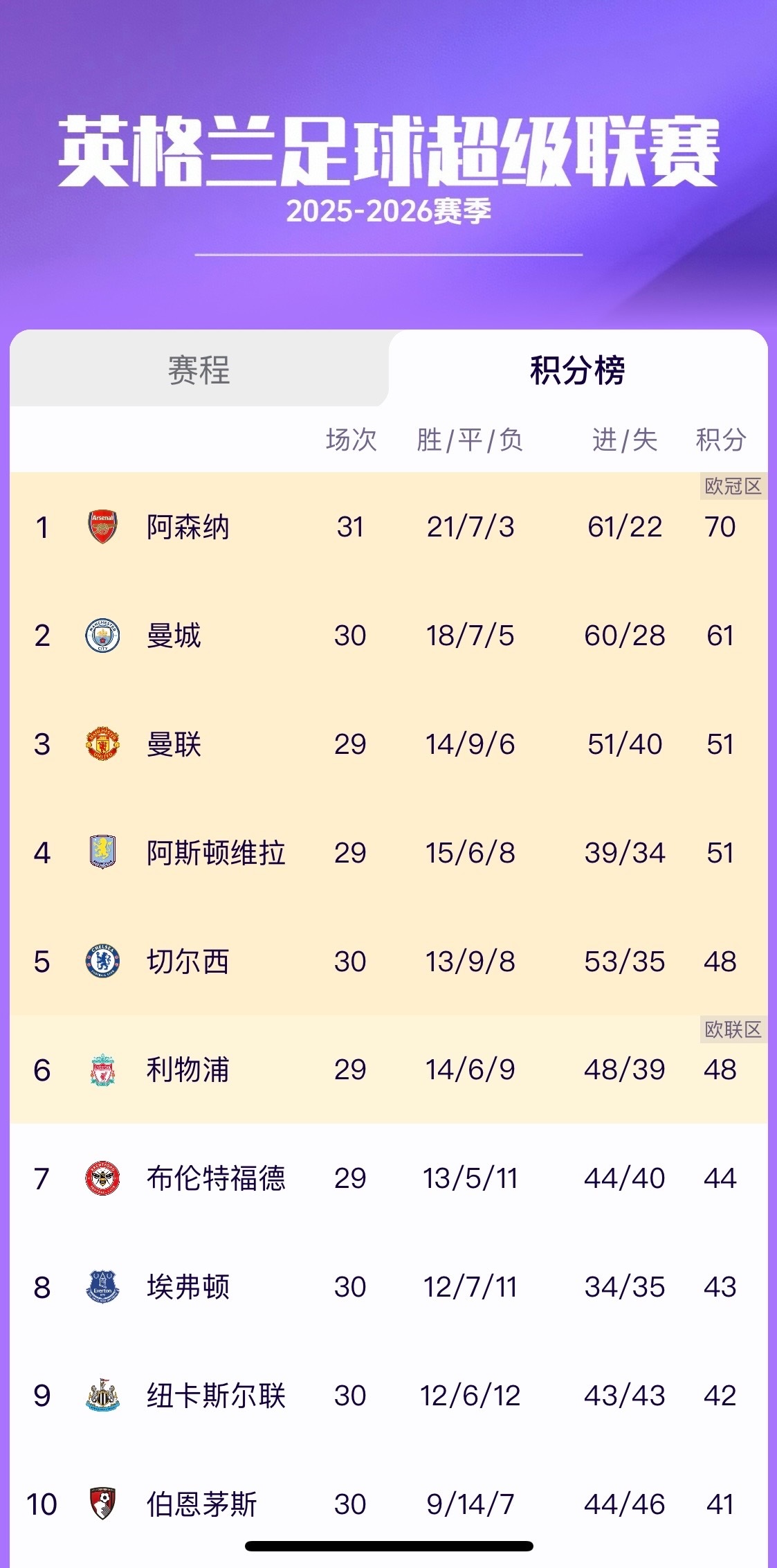Tap the 欧联区 zone label

(x=733, y=1029)
